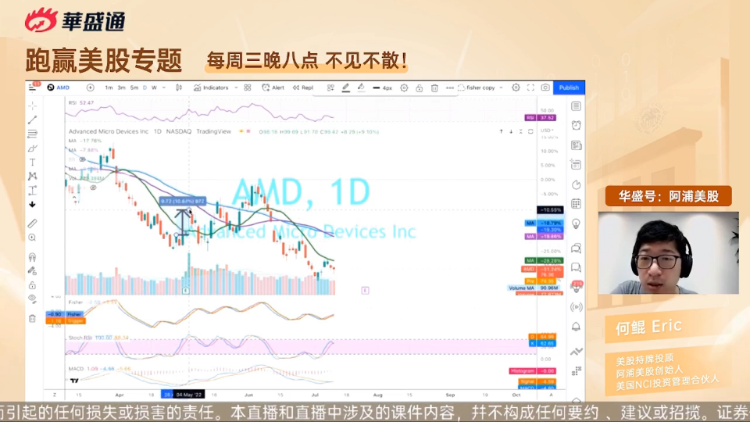This screenshot has width=750, height=422.
Task: Select the brush drawing tool
Action: pos(33,148)
